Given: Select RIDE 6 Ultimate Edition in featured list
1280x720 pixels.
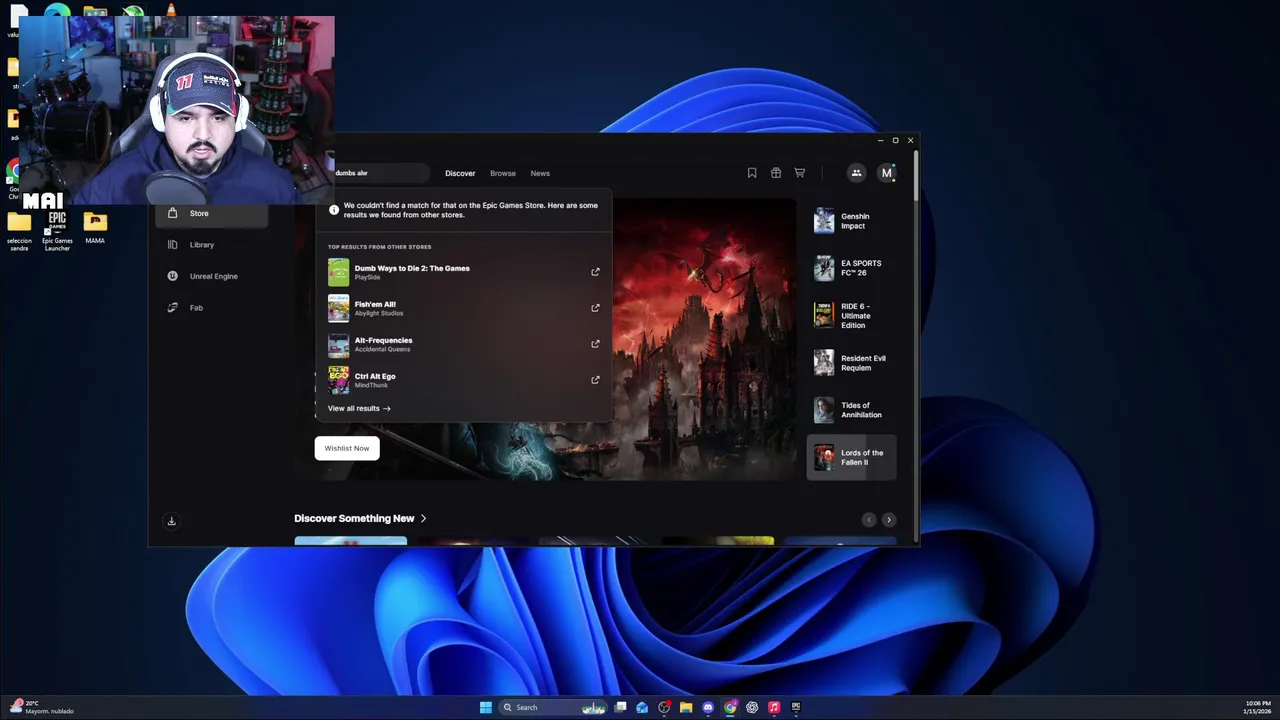Looking at the screenshot, I should pos(851,316).
